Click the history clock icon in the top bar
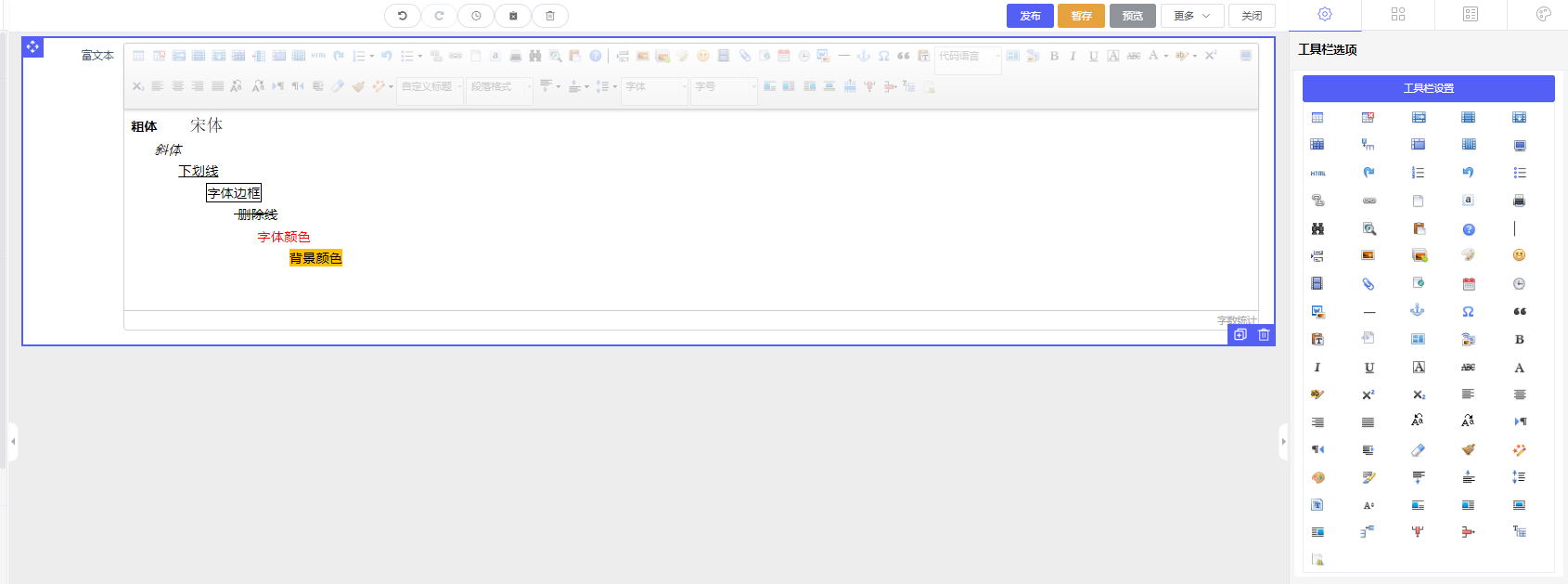The width and height of the screenshot is (1568, 584). pyautogui.click(x=476, y=16)
